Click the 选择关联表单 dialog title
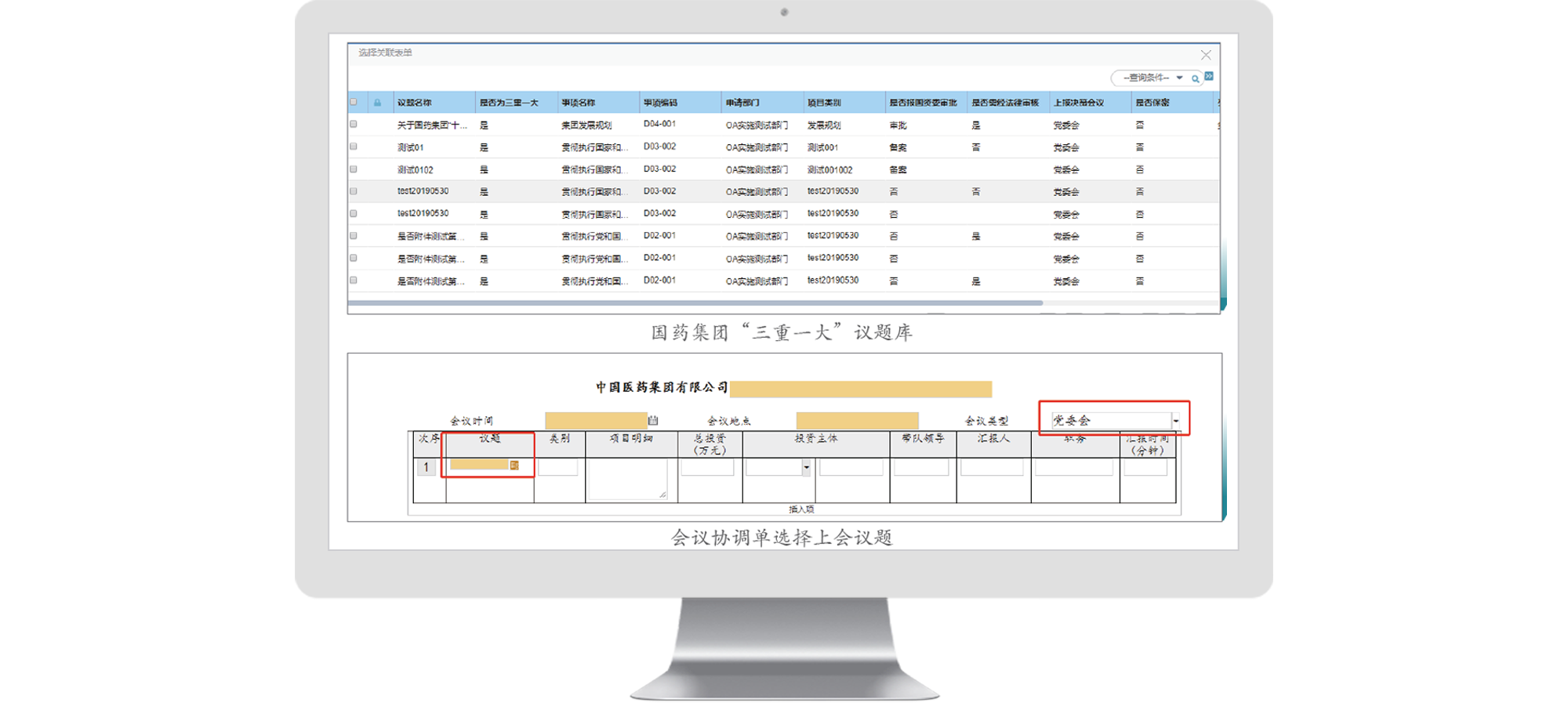1568x703 pixels. (x=385, y=53)
